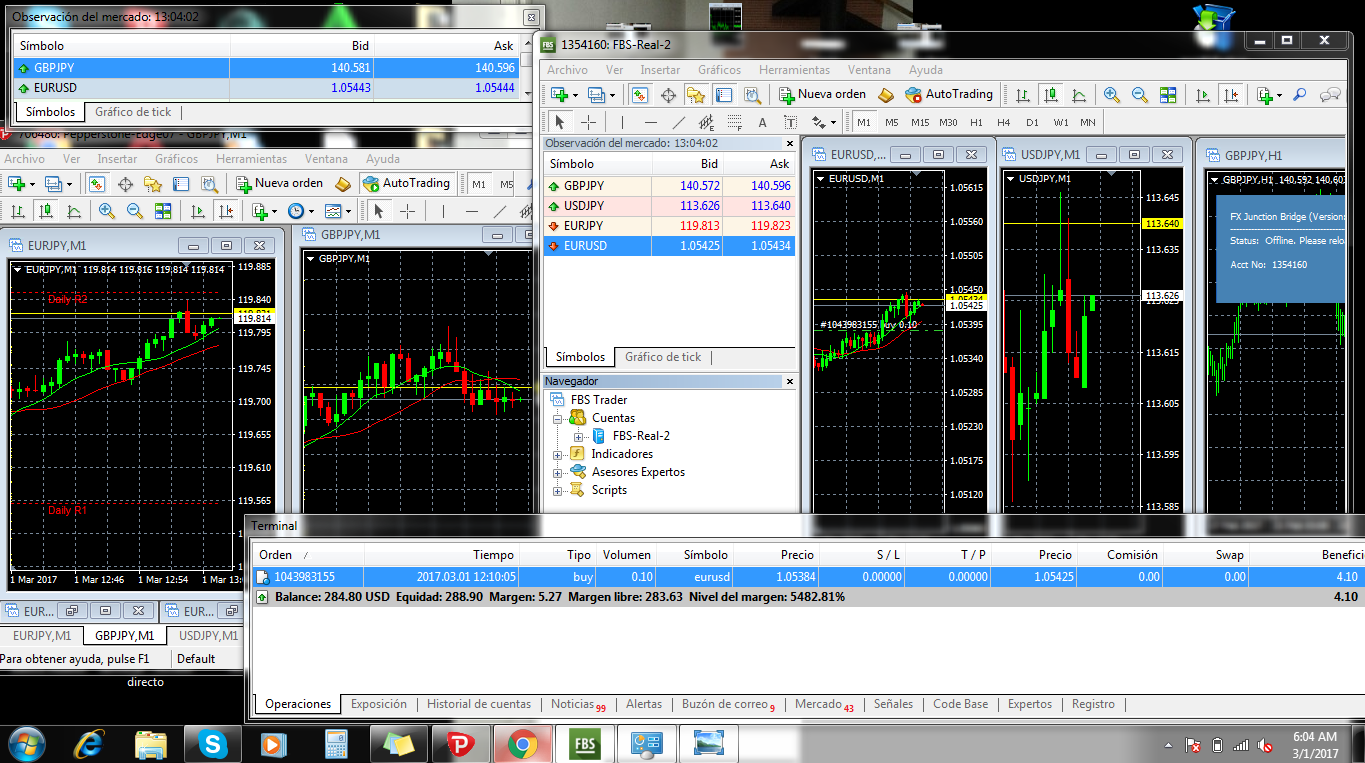Image resolution: width=1365 pixels, height=763 pixels.
Task: Select GBPJPY,M1 chart tab in Pepperstone window
Action: 124,635
